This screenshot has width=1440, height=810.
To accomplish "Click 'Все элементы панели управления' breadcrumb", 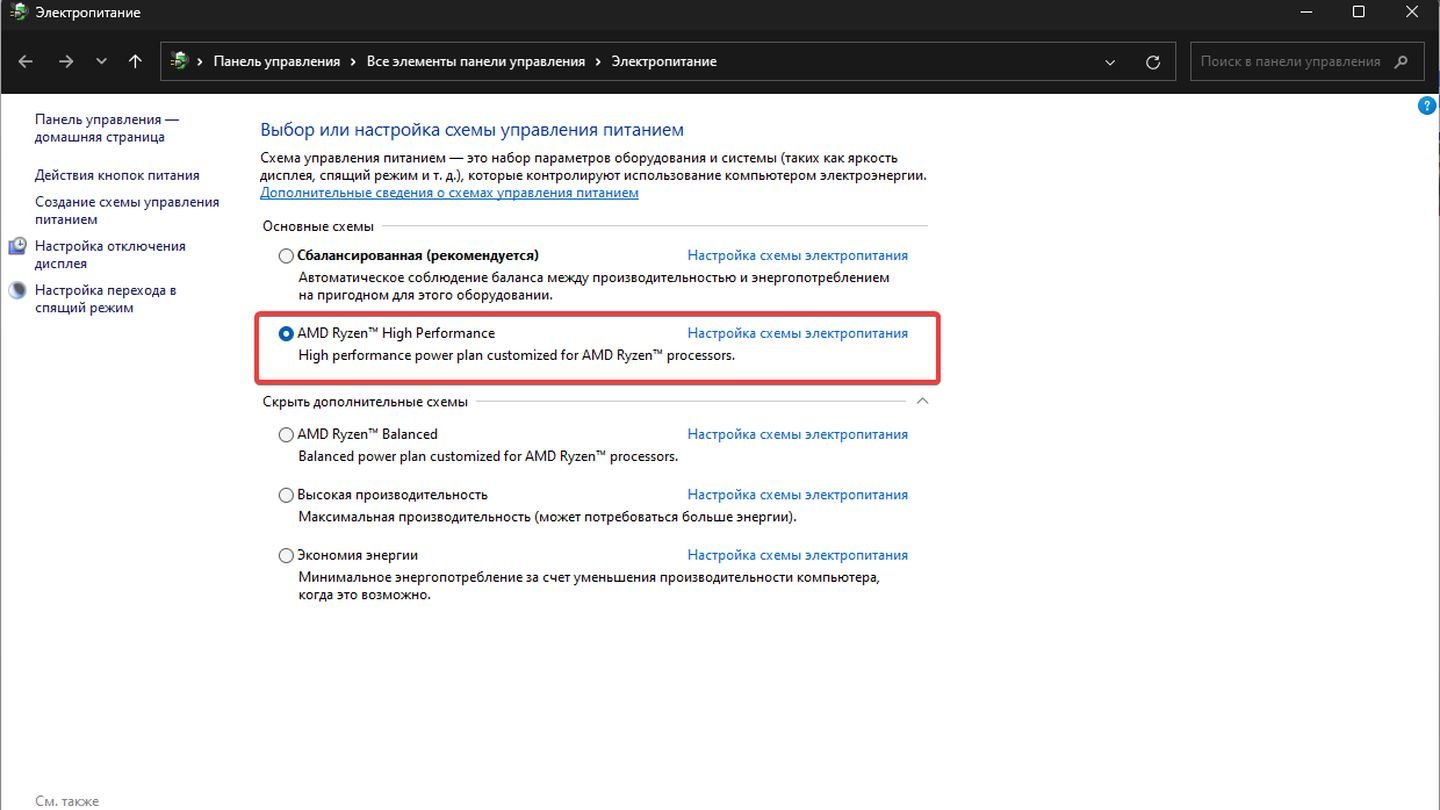I will 476,61.
